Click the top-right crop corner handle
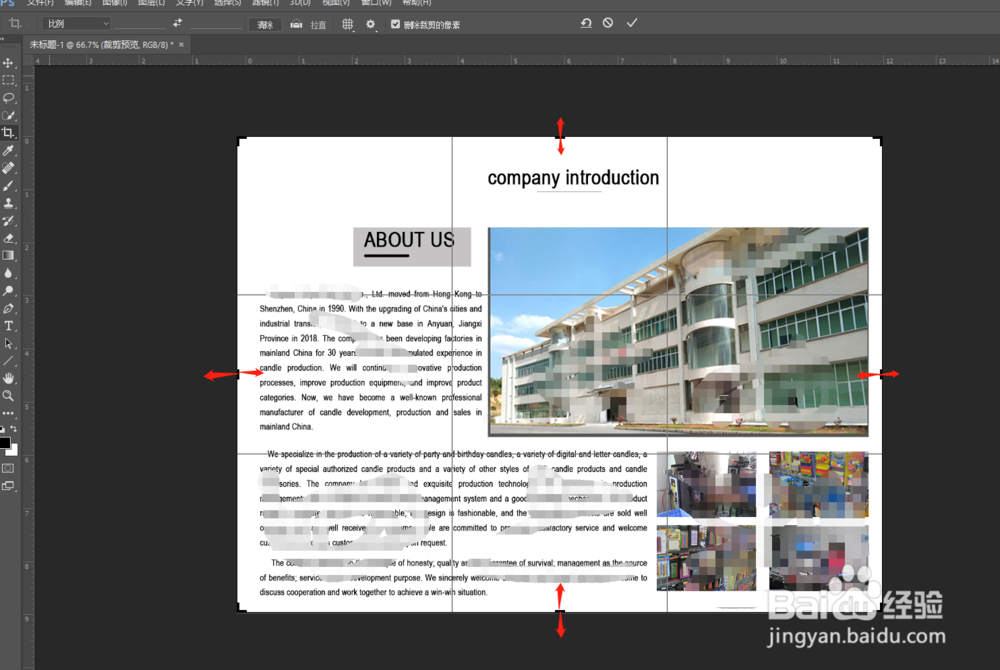The width and height of the screenshot is (1000, 670). pyautogui.click(x=879, y=140)
